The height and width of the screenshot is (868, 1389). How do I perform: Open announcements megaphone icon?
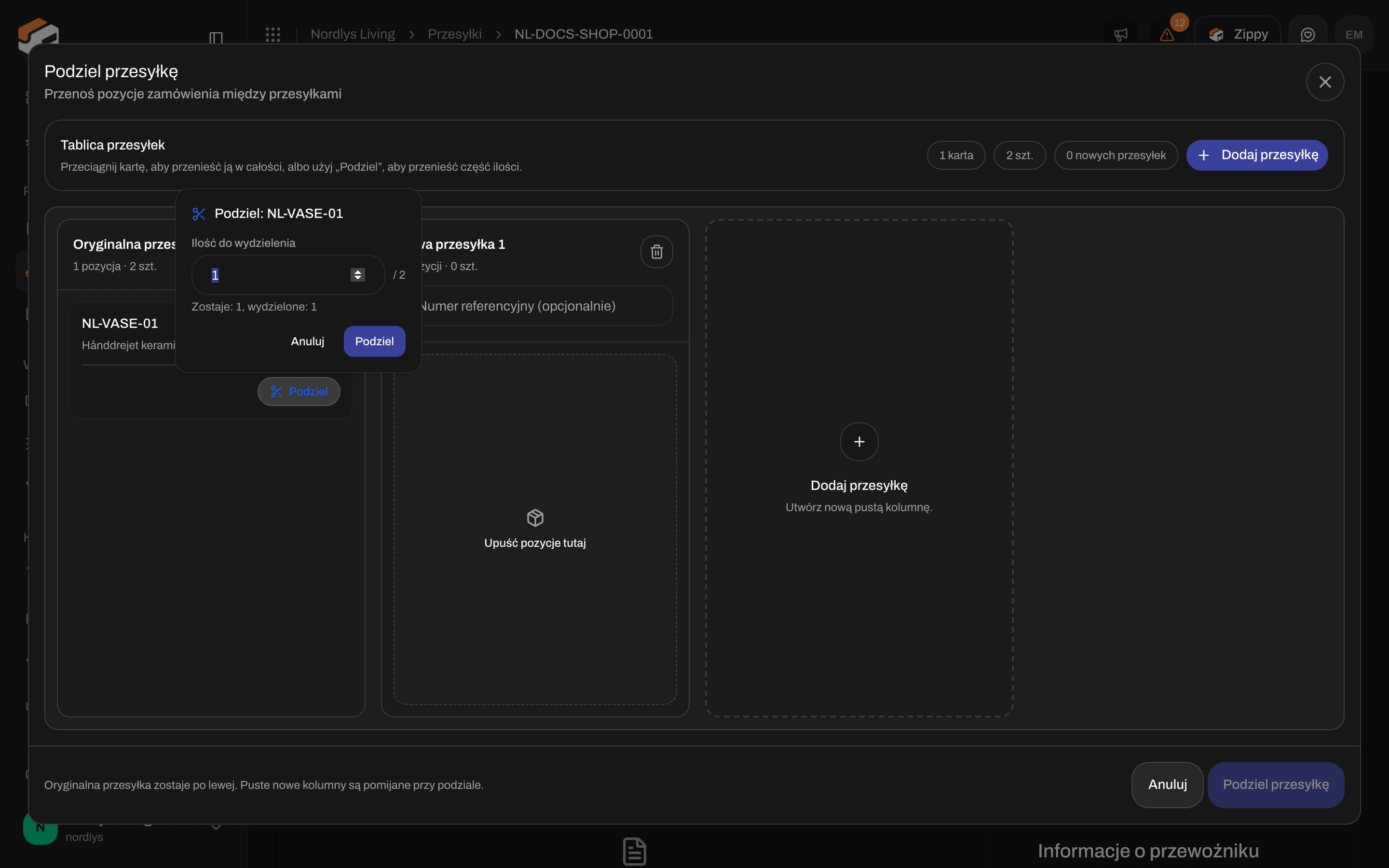click(1120, 35)
